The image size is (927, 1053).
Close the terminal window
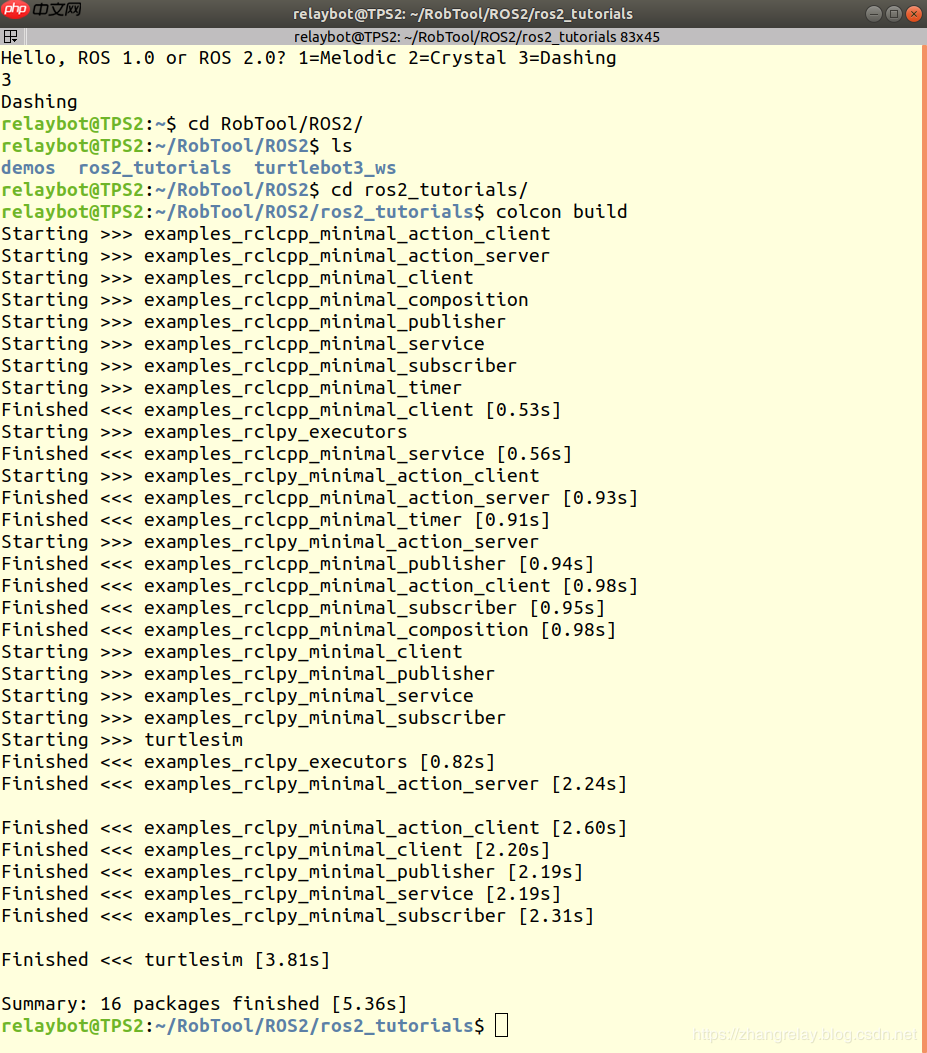tap(914, 13)
